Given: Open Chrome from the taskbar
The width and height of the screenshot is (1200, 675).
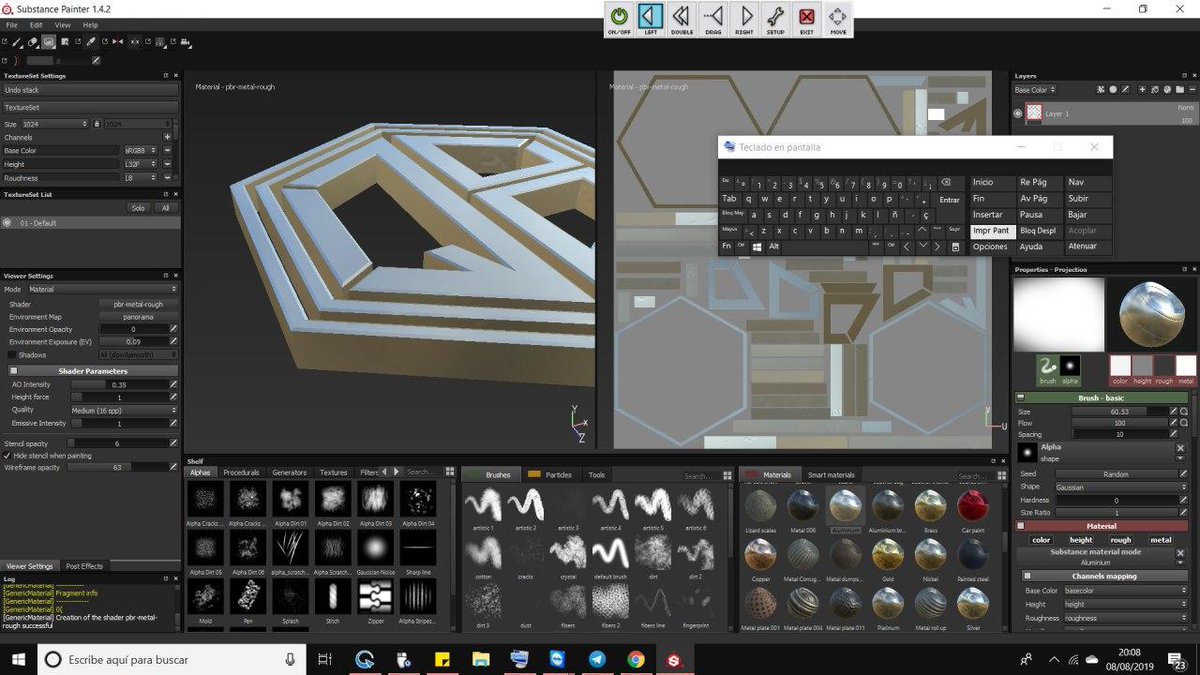Looking at the screenshot, I should click(636, 660).
